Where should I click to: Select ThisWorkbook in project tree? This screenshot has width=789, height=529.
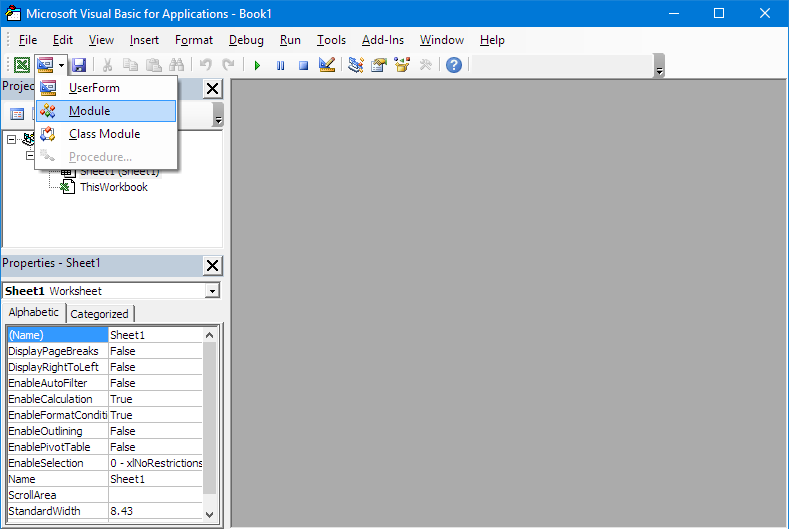pos(114,187)
